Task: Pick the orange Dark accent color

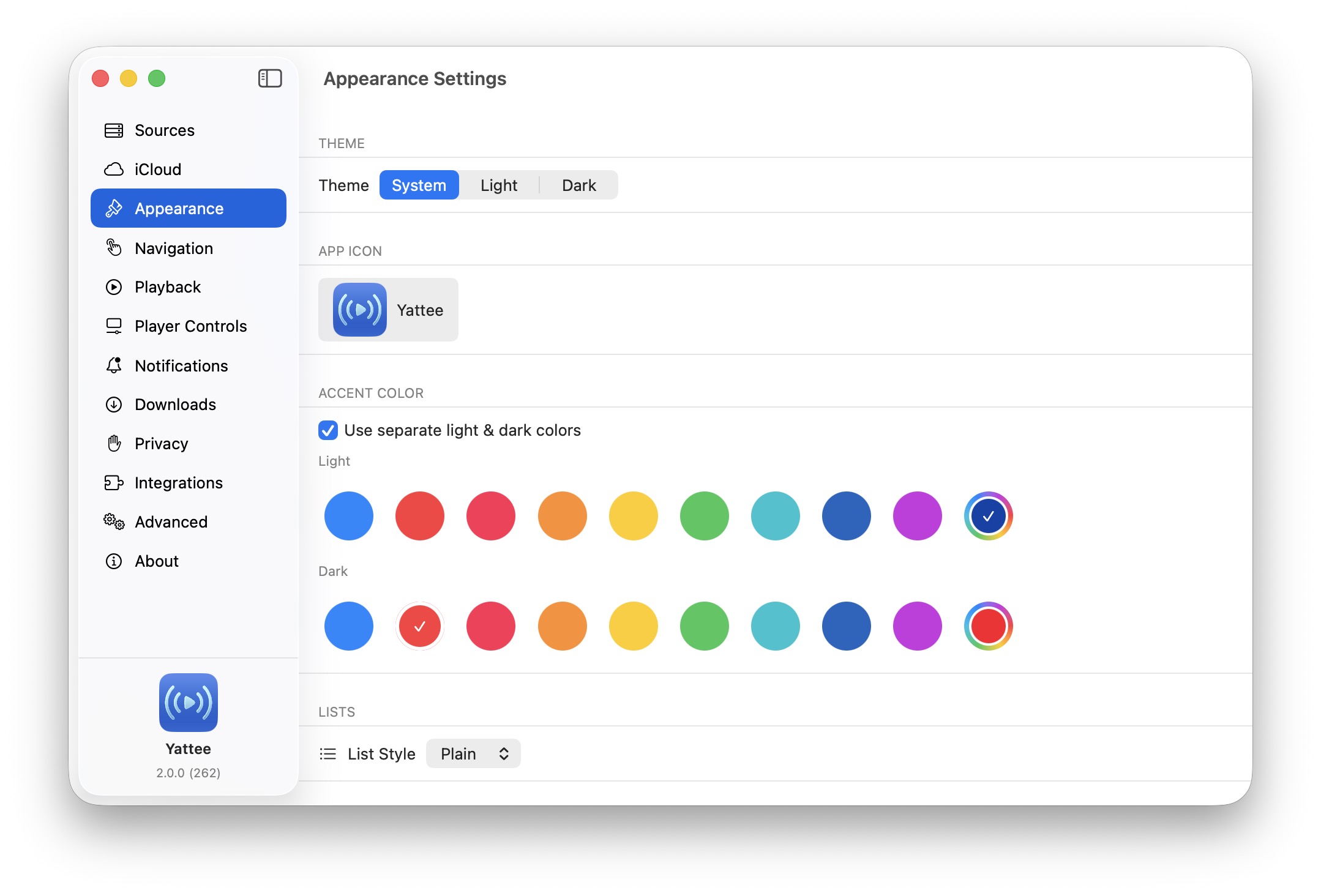Action: [x=563, y=626]
